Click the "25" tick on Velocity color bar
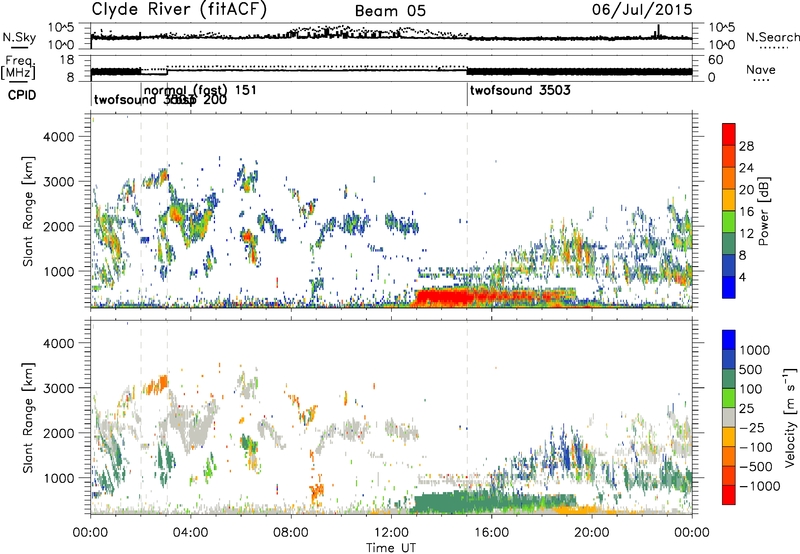The height and width of the screenshot is (554, 800). point(746,409)
